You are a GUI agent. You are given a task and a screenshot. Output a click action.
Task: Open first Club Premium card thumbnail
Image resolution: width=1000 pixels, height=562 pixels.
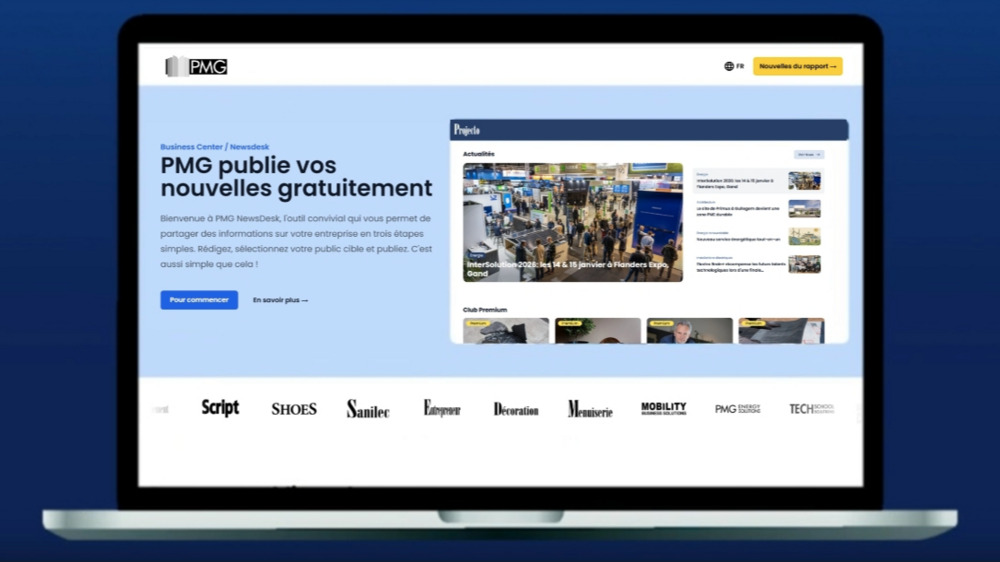[506, 330]
